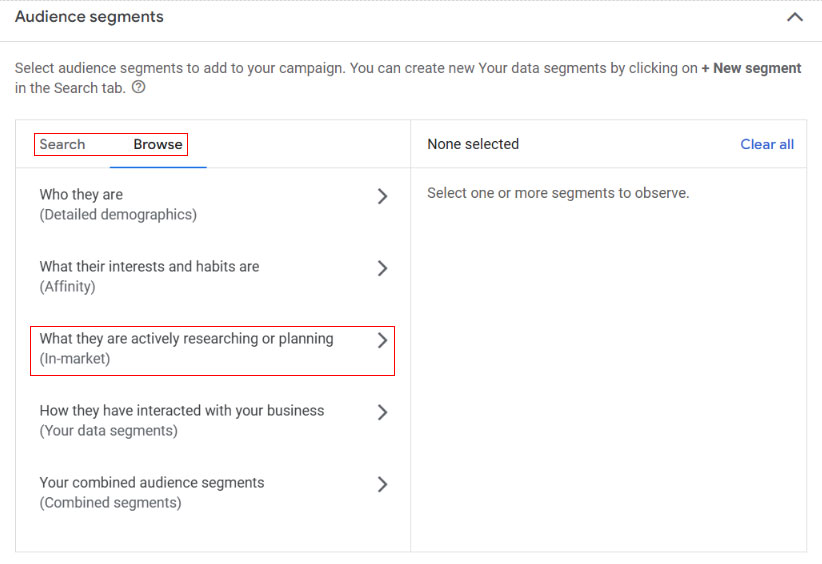Click the Audience segments header title
The width and height of the screenshot is (822, 564).
89,17
